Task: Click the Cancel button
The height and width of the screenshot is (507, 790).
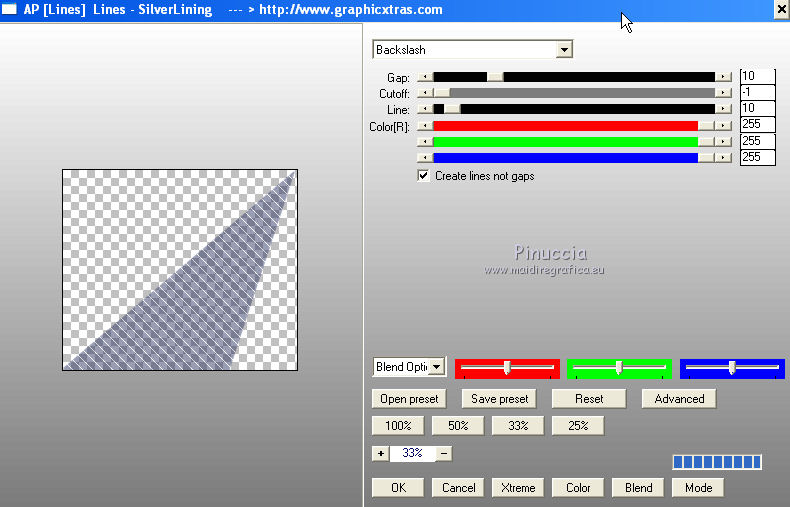Action: [x=458, y=488]
